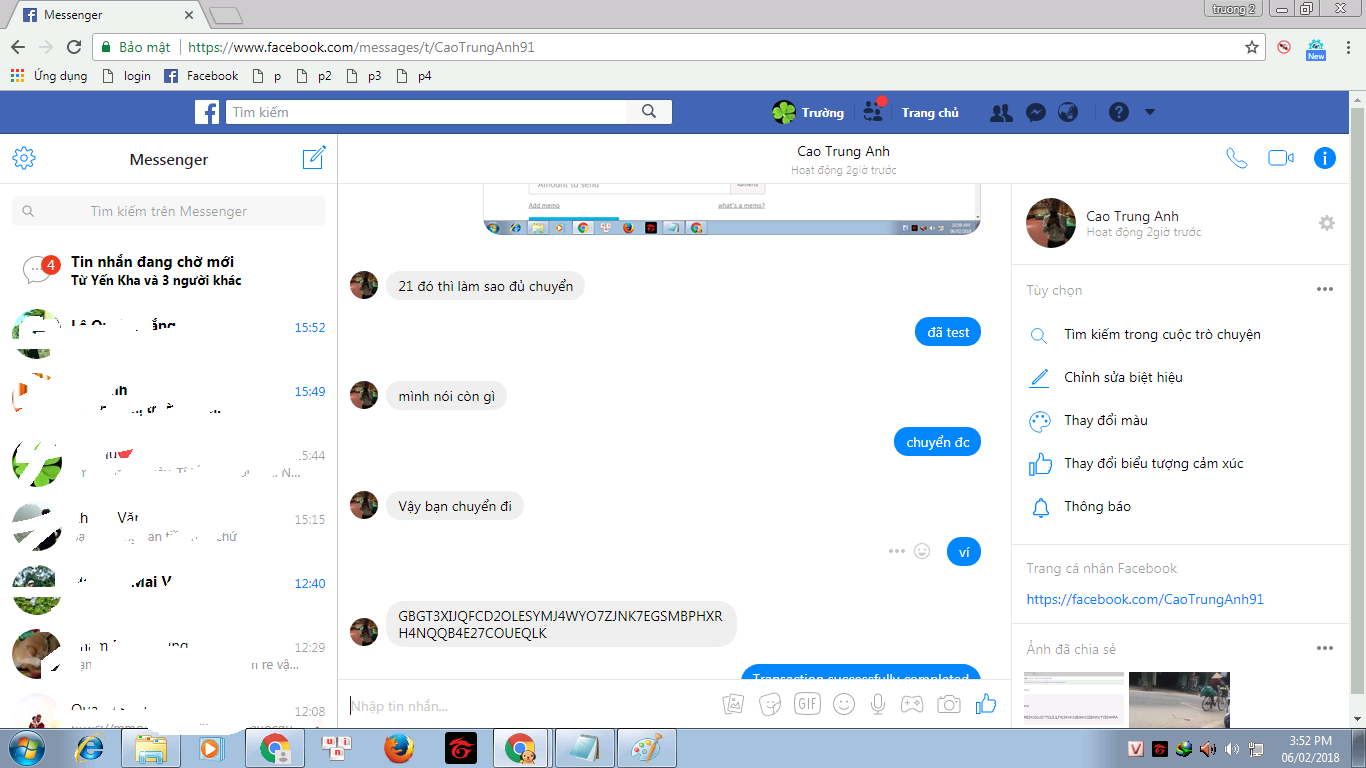This screenshot has height=768, width=1366.
Task: Reload the page in Chrome
Action: point(73,47)
